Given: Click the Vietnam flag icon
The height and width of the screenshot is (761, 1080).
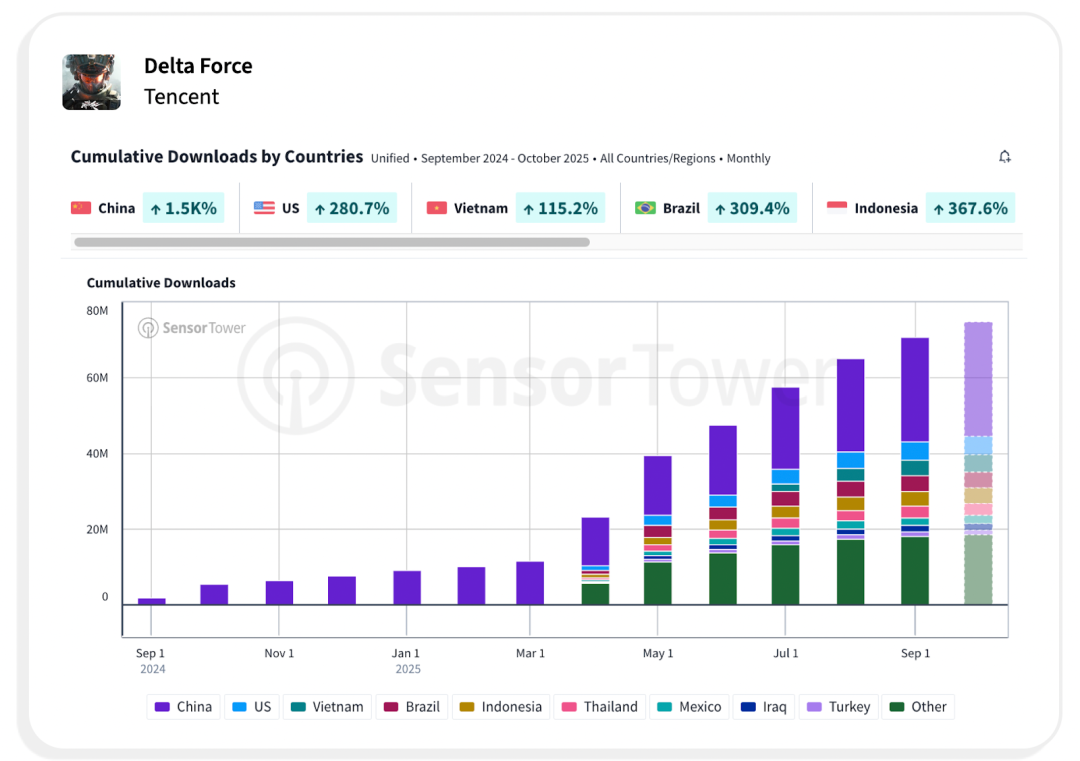Looking at the screenshot, I should click(437, 208).
